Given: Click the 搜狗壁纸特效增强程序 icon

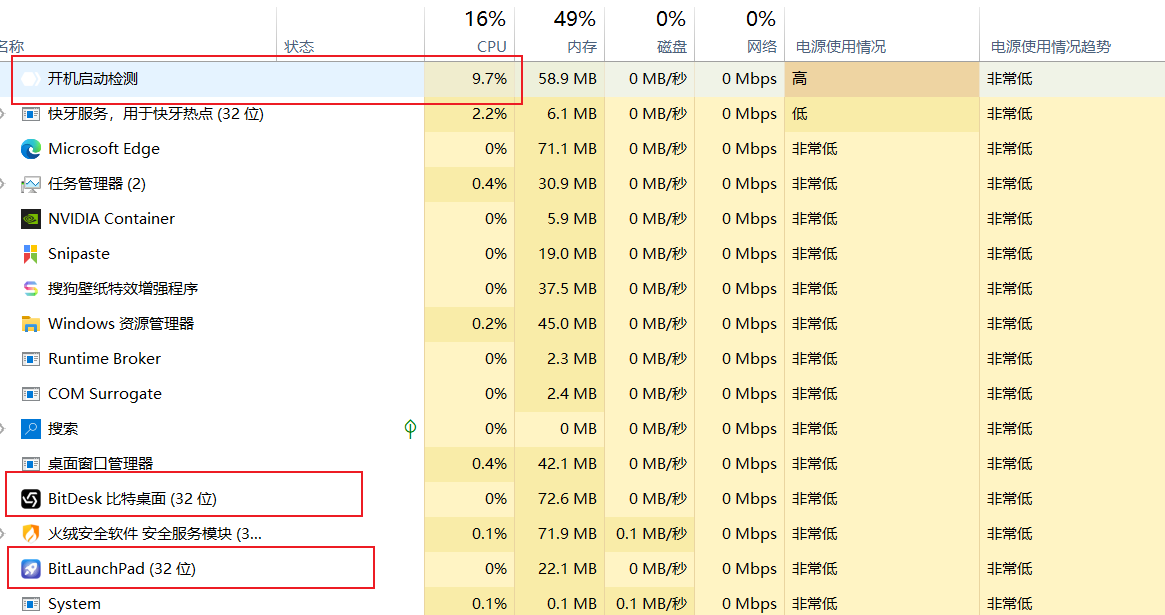Looking at the screenshot, I should click(x=31, y=288).
